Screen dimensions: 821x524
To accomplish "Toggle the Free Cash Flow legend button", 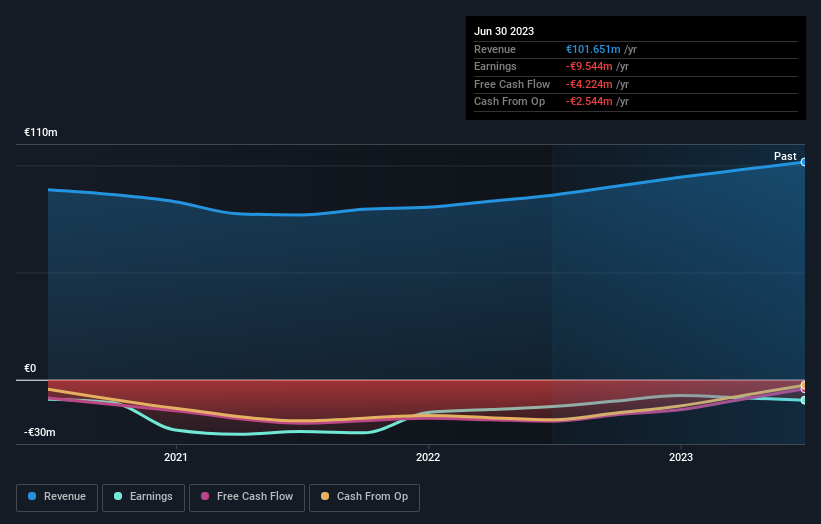I will coord(247,497).
